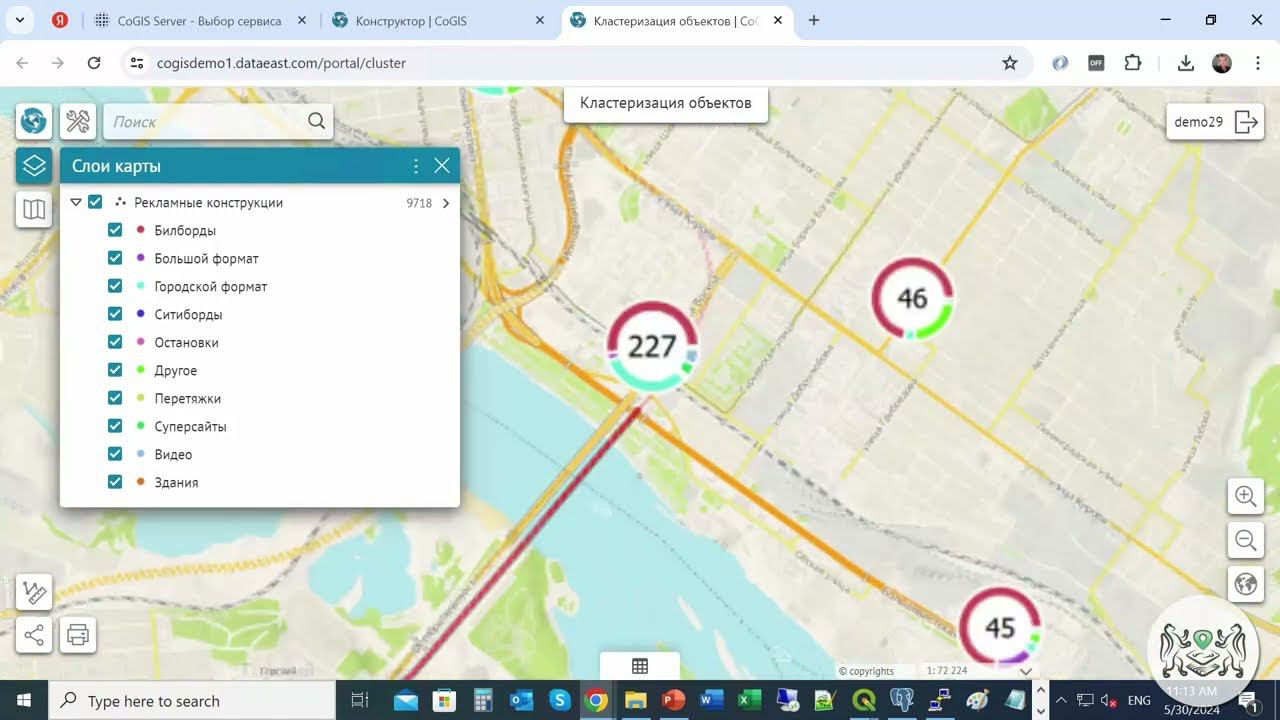The image size is (1280, 720).
Task: Toggle the Остановки layer checkbox
Action: click(115, 342)
